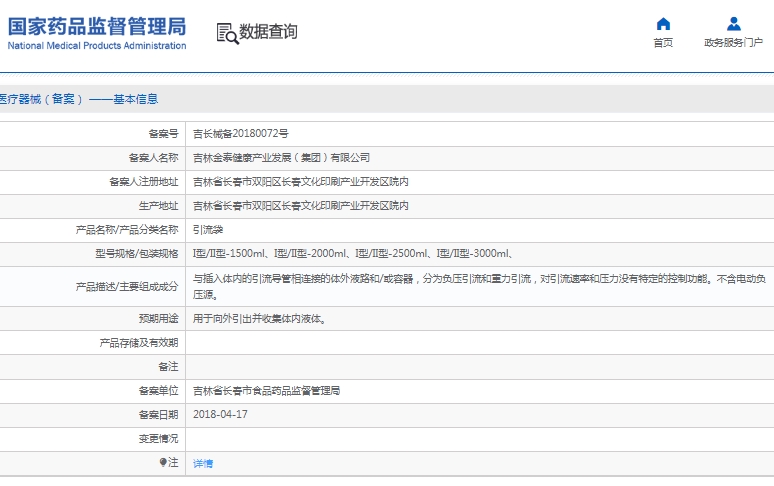
Task: Click the model specification value with 1500ml
Action: pos(354,254)
